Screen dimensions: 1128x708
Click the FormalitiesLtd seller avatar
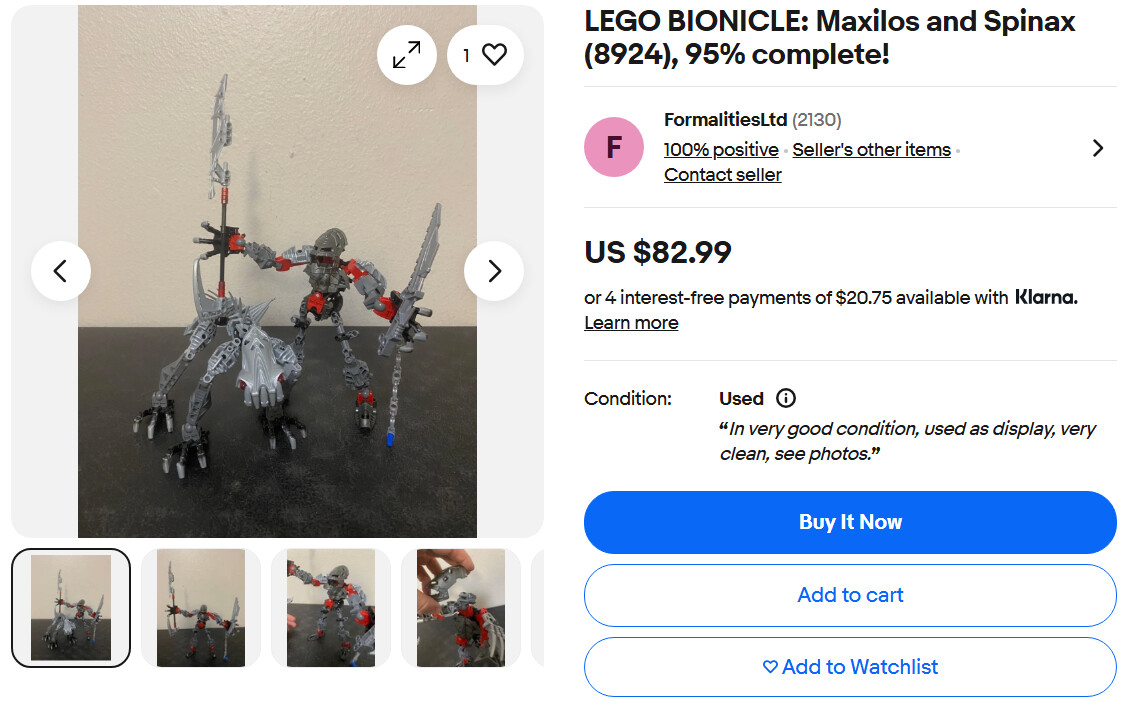(x=614, y=147)
